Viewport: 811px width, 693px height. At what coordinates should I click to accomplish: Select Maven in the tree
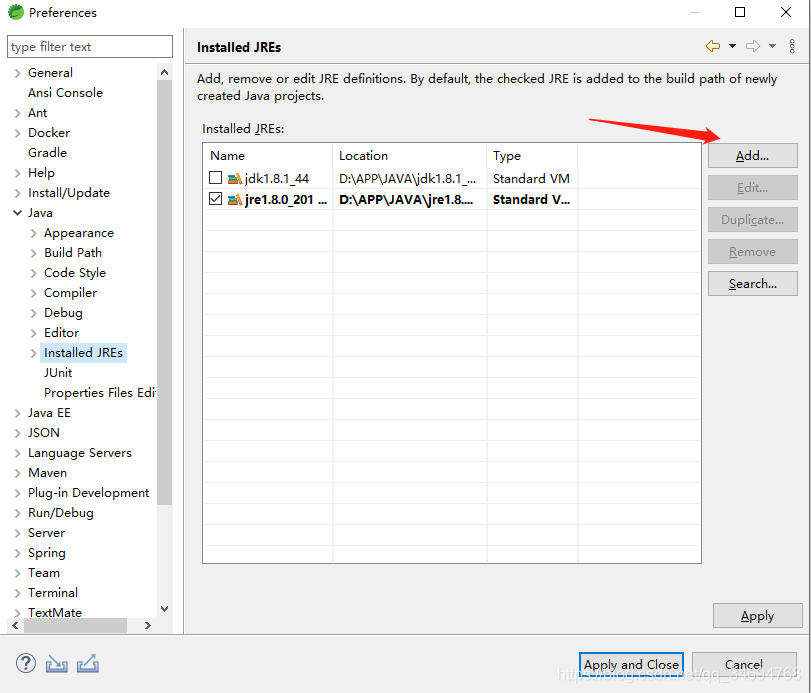point(47,473)
